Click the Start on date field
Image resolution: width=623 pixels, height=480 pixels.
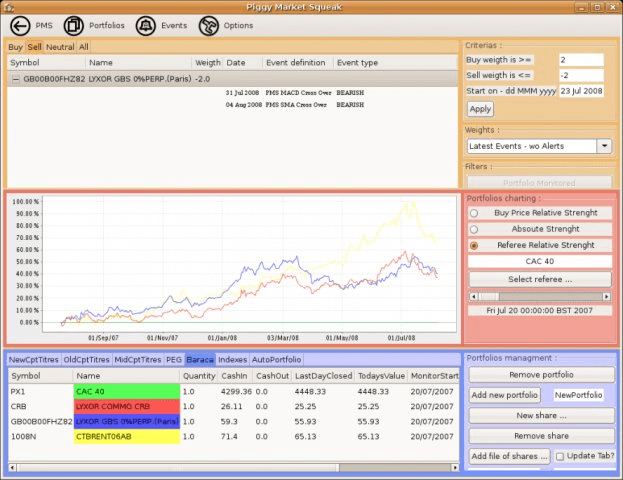pos(581,91)
